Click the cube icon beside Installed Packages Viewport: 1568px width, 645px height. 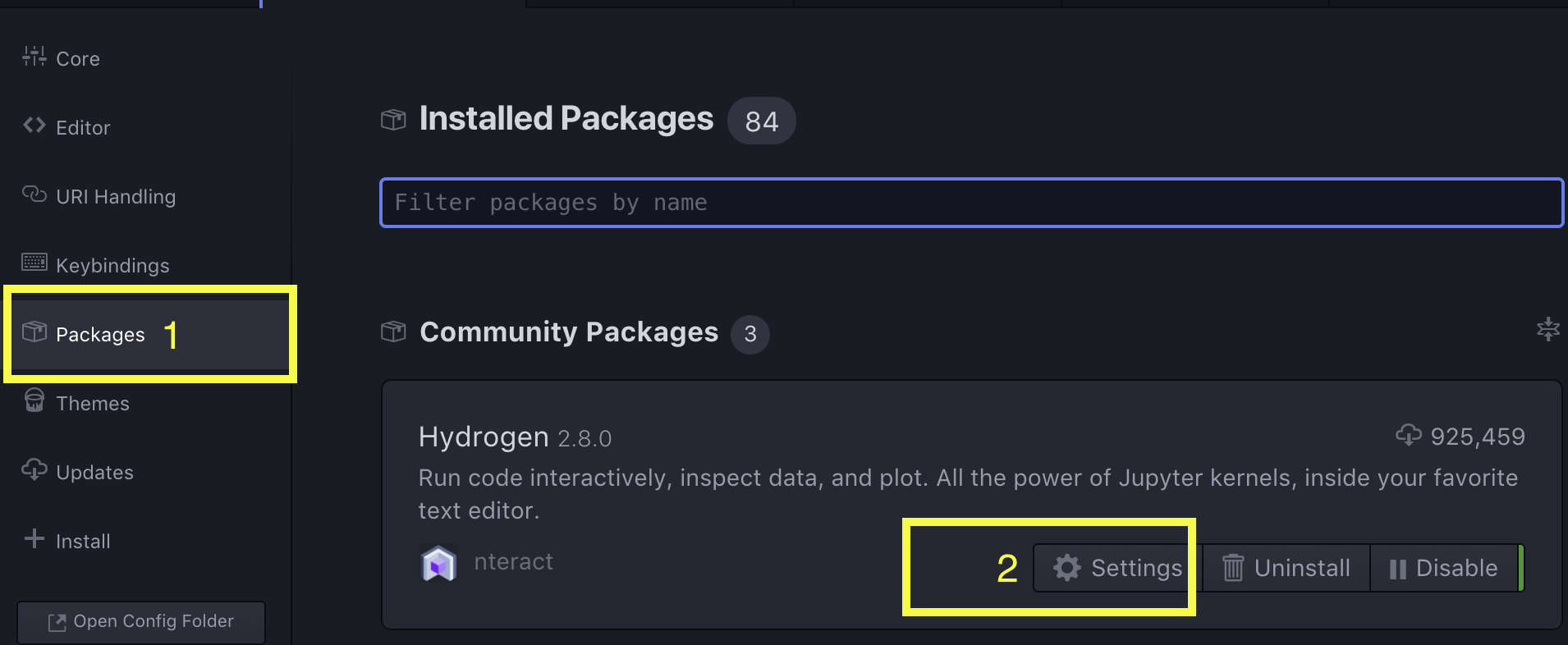pyautogui.click(x=393, y=119)
